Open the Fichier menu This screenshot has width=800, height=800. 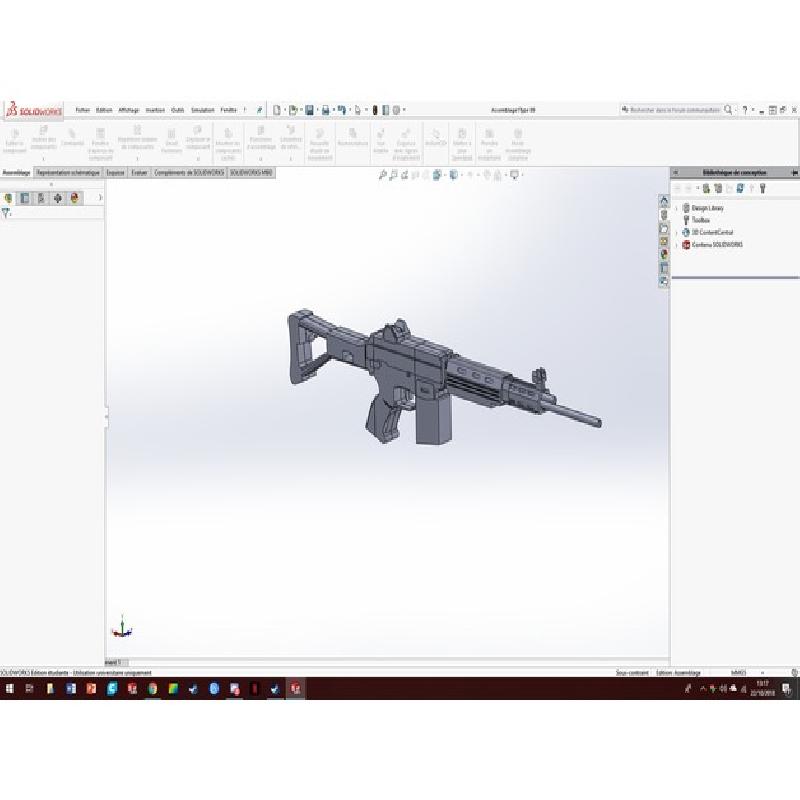coord(83,110)
